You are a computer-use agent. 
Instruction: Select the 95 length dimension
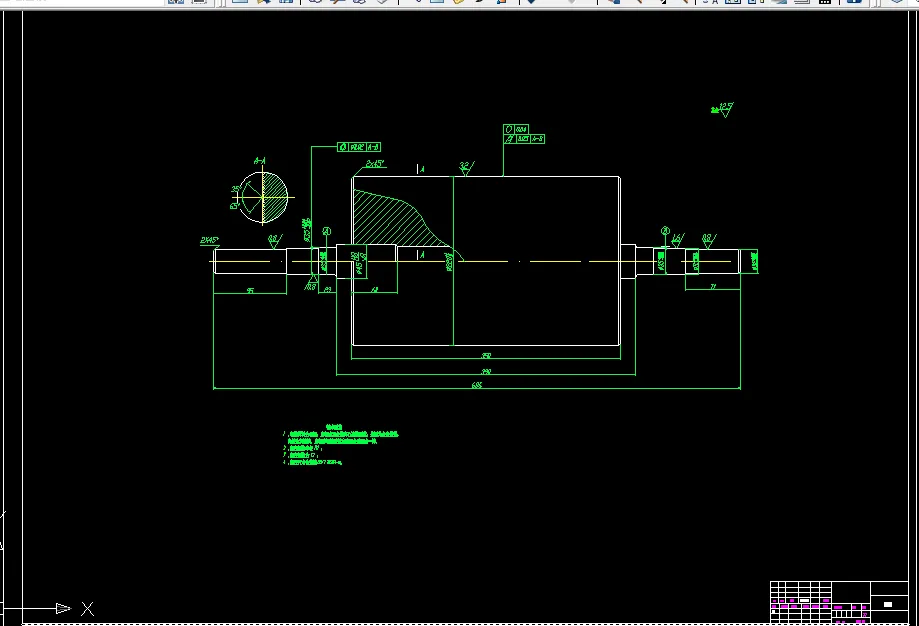click(x=250, y=290)
